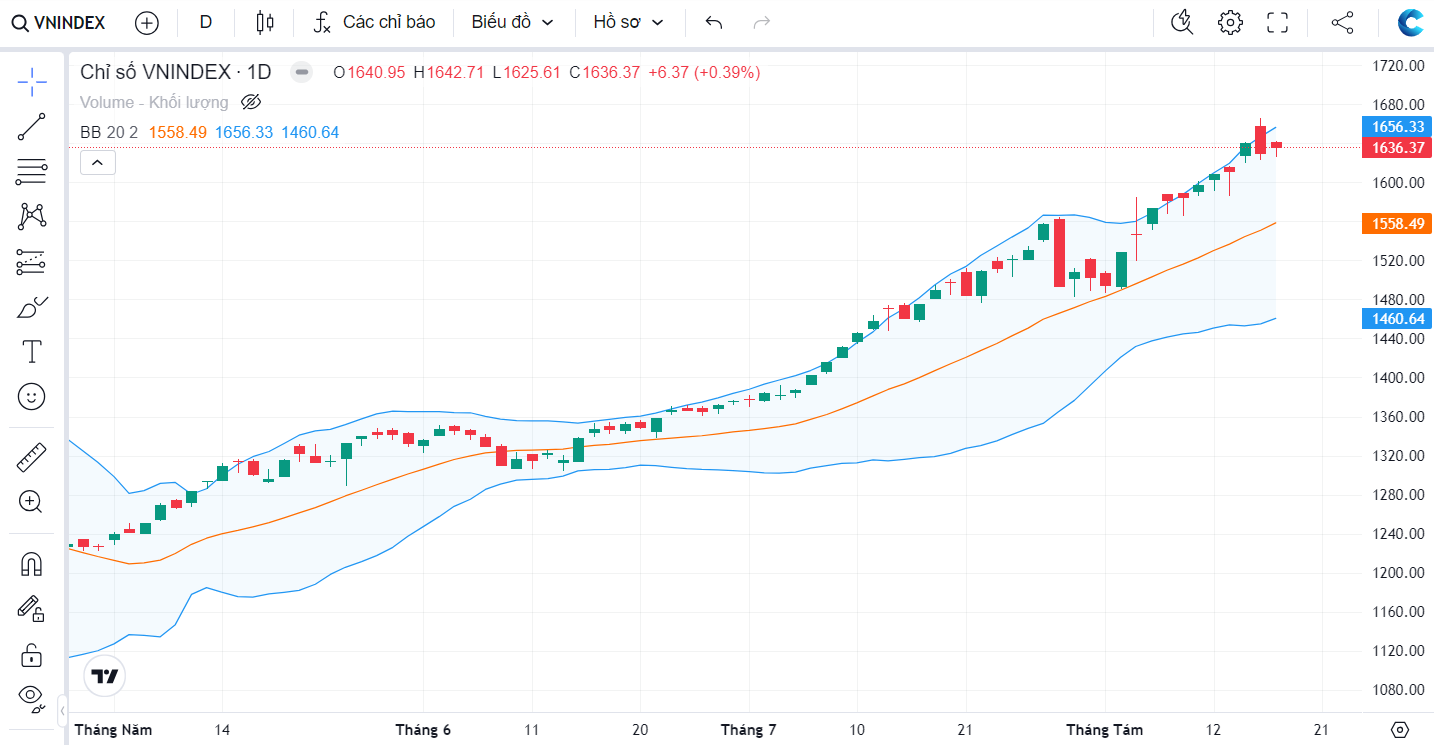Click the Volume - Khối lượng label
This screenshot has width=1434, height=745.
pyautogui.click(x=154, y=102)
